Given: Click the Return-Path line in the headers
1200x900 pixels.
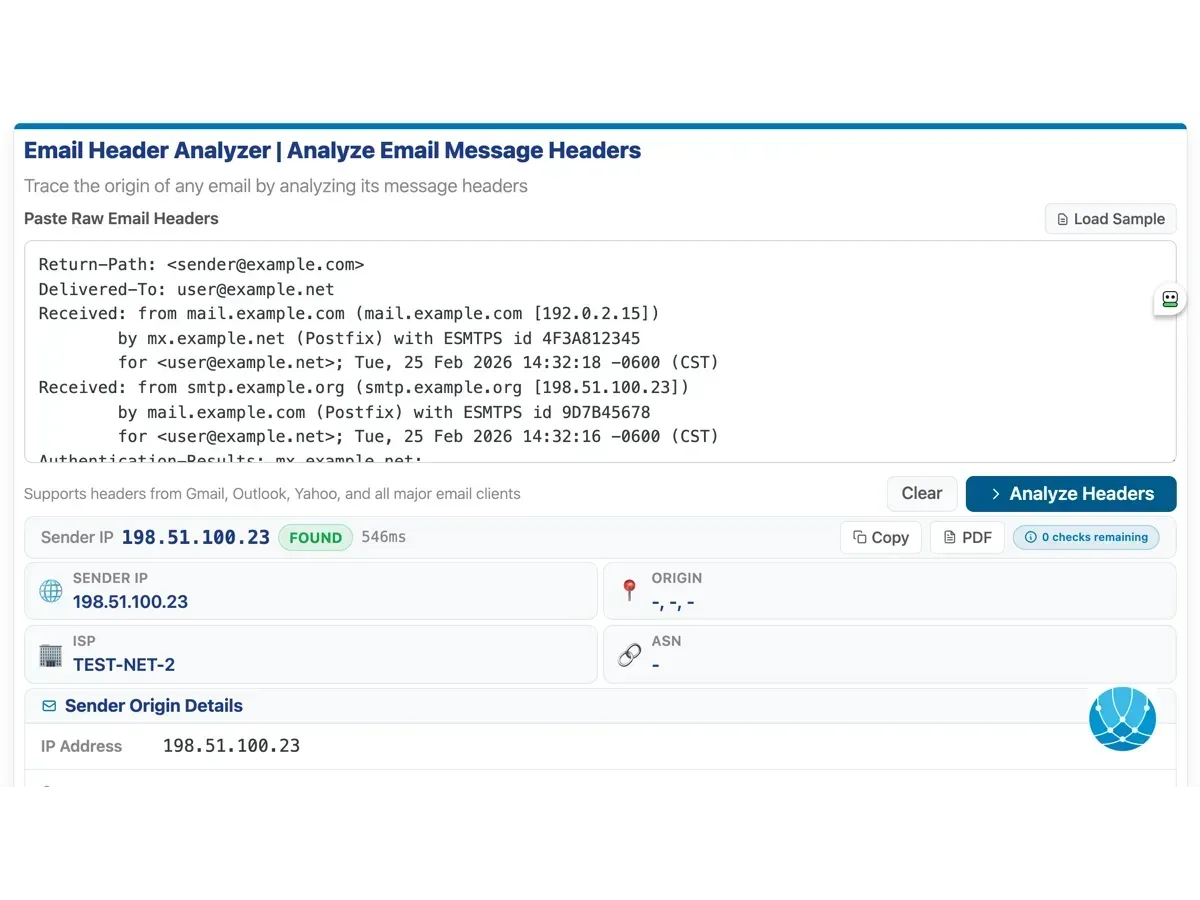Looking at the screenshot, I should point(201,265).
